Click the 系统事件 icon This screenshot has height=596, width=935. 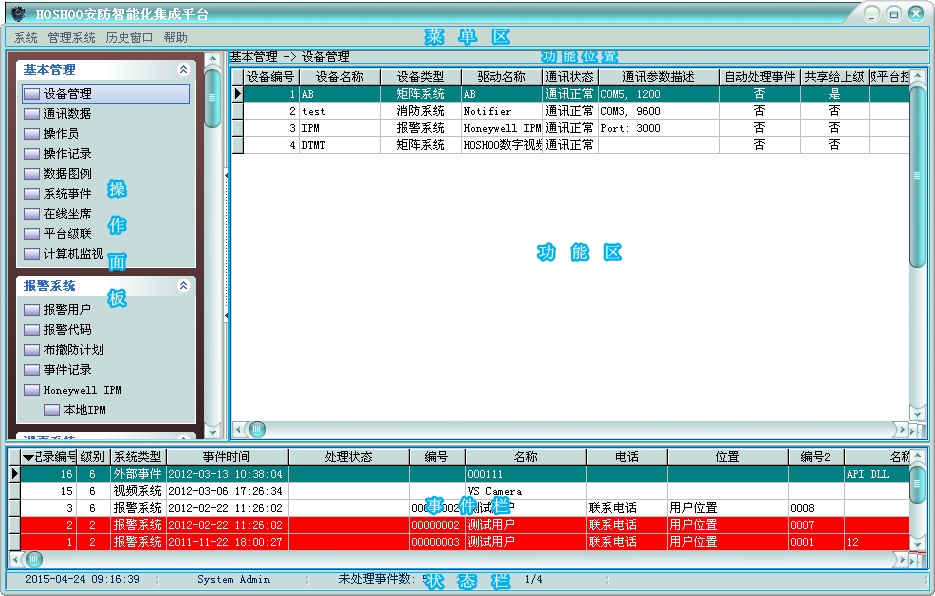point(32,194)
